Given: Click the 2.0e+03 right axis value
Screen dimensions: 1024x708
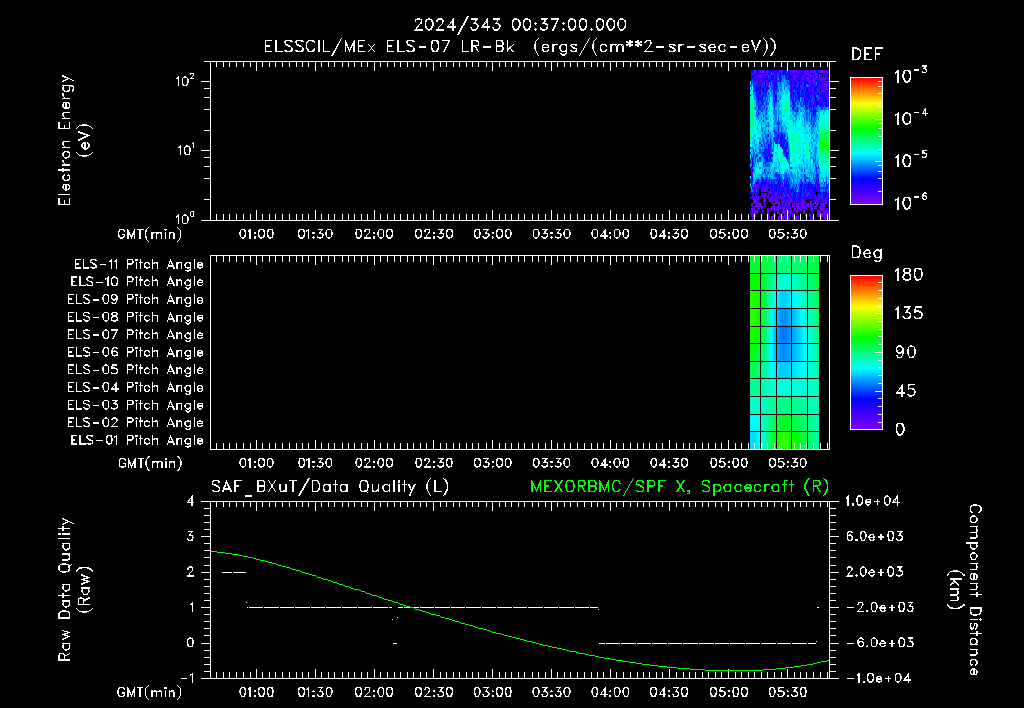Looking at the screenshot, I should [x=874, y=572].
